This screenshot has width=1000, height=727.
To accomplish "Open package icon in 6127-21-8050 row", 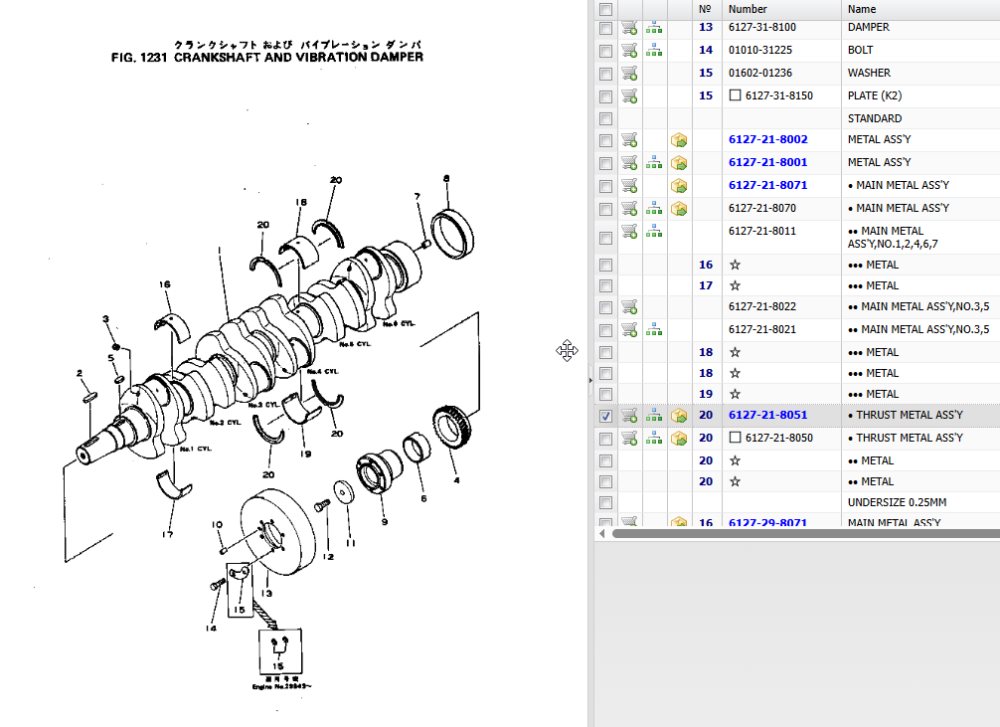I will pos(679,438).
